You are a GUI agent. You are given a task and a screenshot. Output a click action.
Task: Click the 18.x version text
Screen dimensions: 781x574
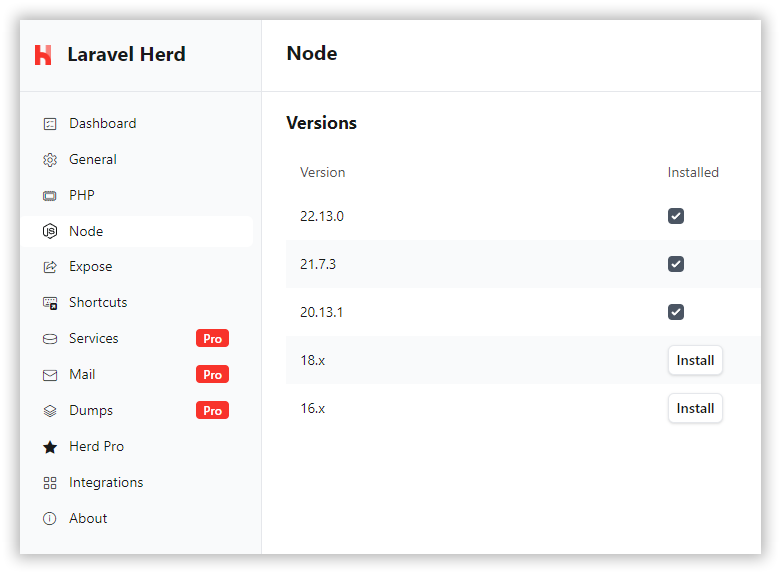coord(312,360)
